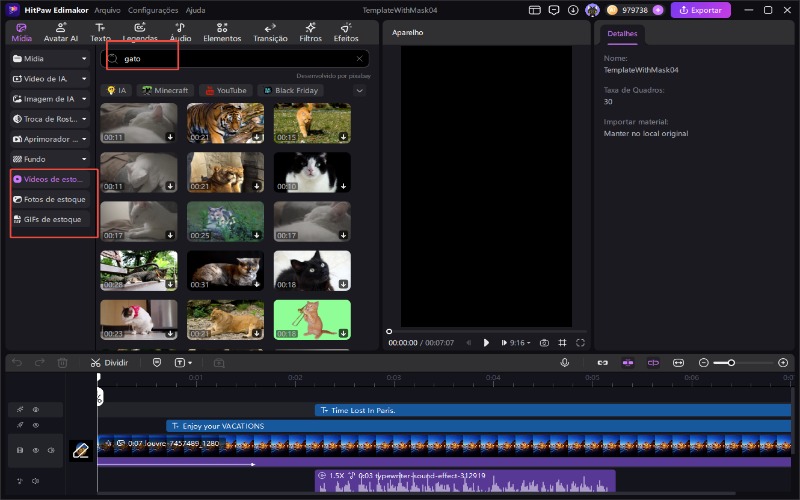
Task: Open the Transição tab
Action: coord(270,32)
